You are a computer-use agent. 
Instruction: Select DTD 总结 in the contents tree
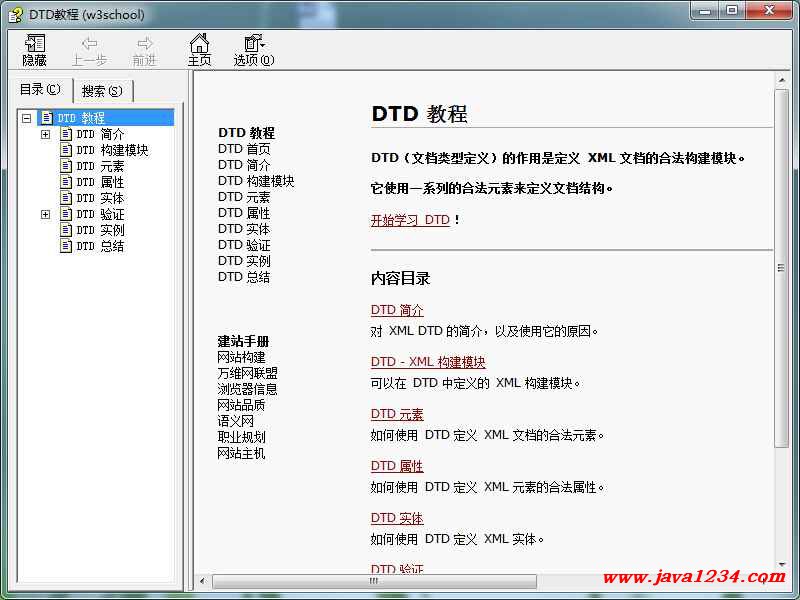tap(100, 246)
